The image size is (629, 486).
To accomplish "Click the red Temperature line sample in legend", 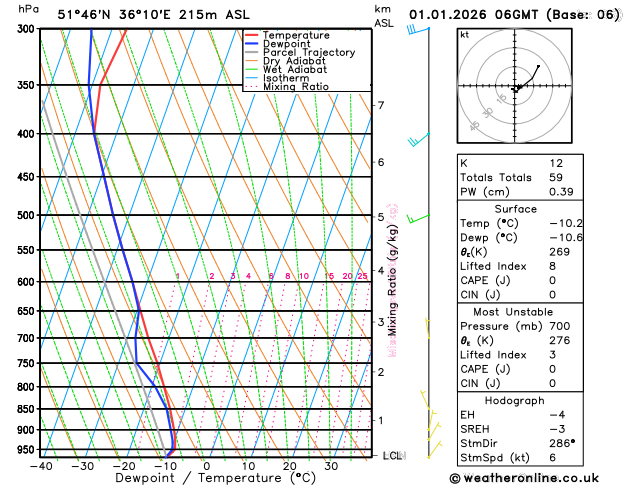I will [x=252, y=35].
